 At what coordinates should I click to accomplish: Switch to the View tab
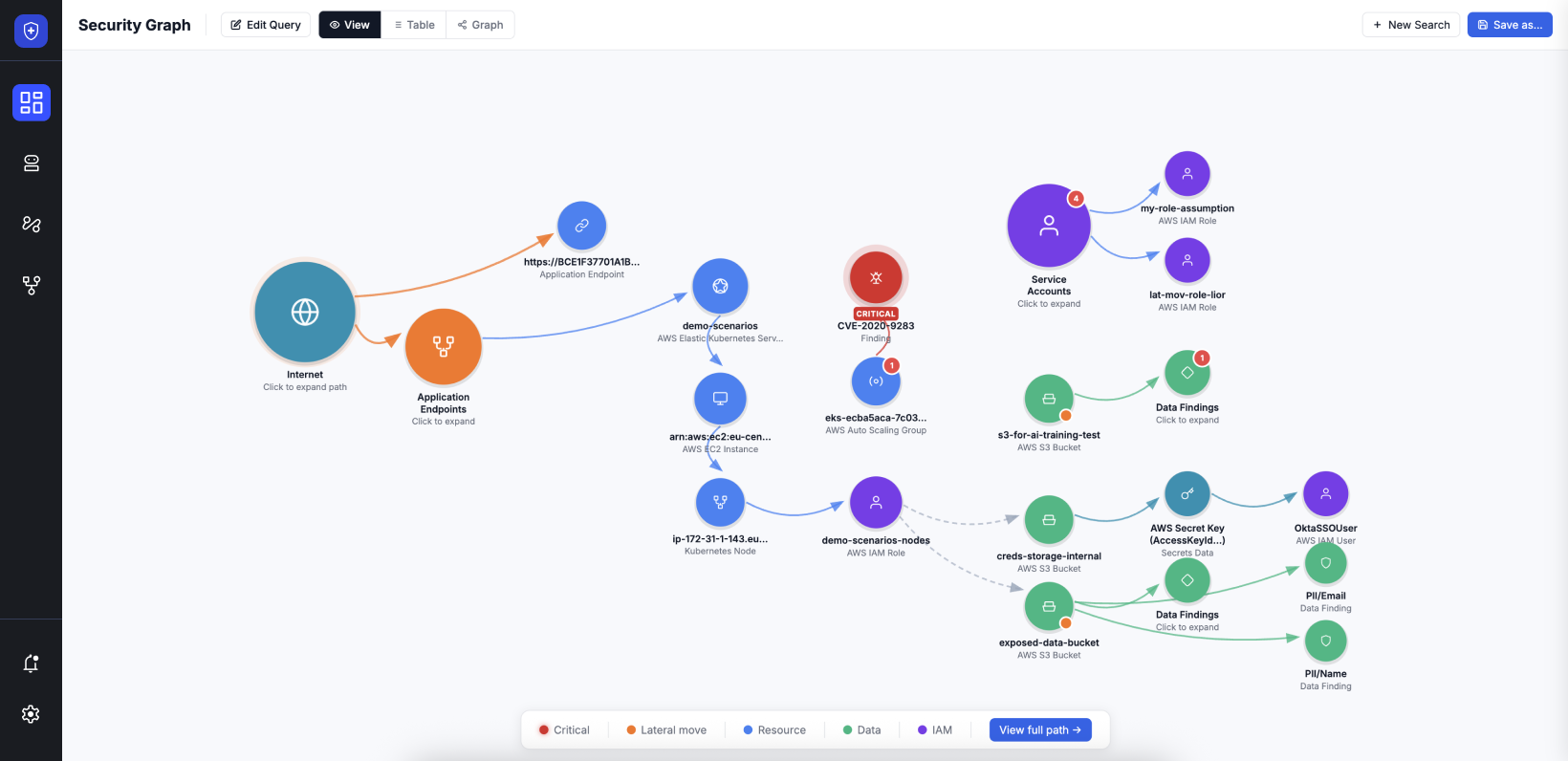tap(350, 25)
